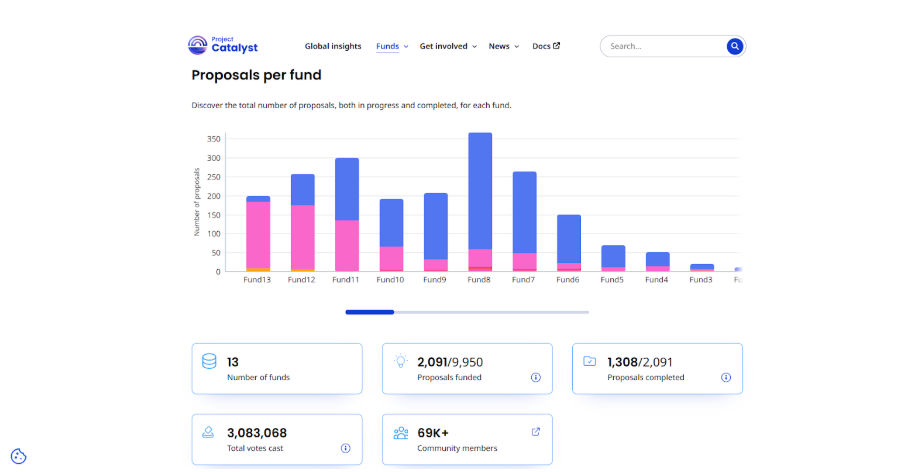Click the external link icon beside Docs
907x472 pixels.
556,46
